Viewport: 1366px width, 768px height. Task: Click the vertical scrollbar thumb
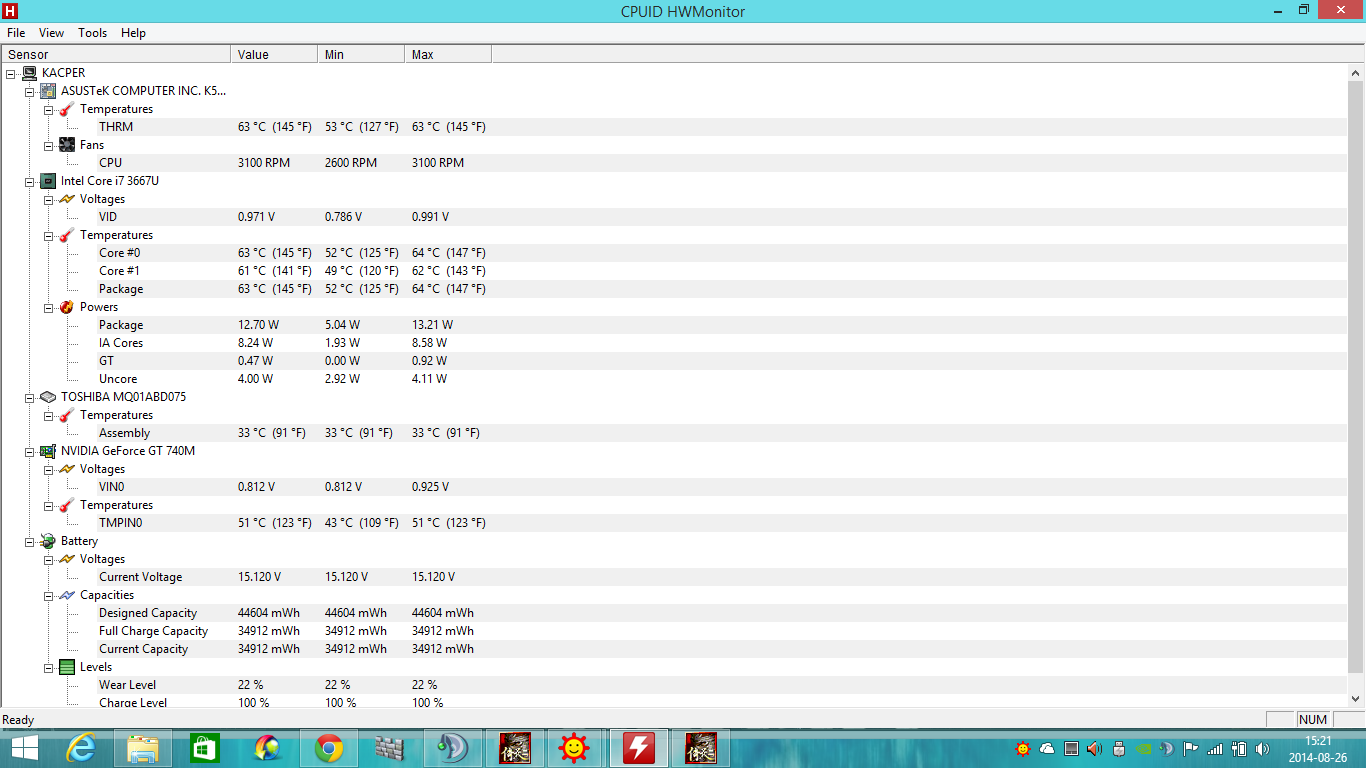tap(1356, 377)
